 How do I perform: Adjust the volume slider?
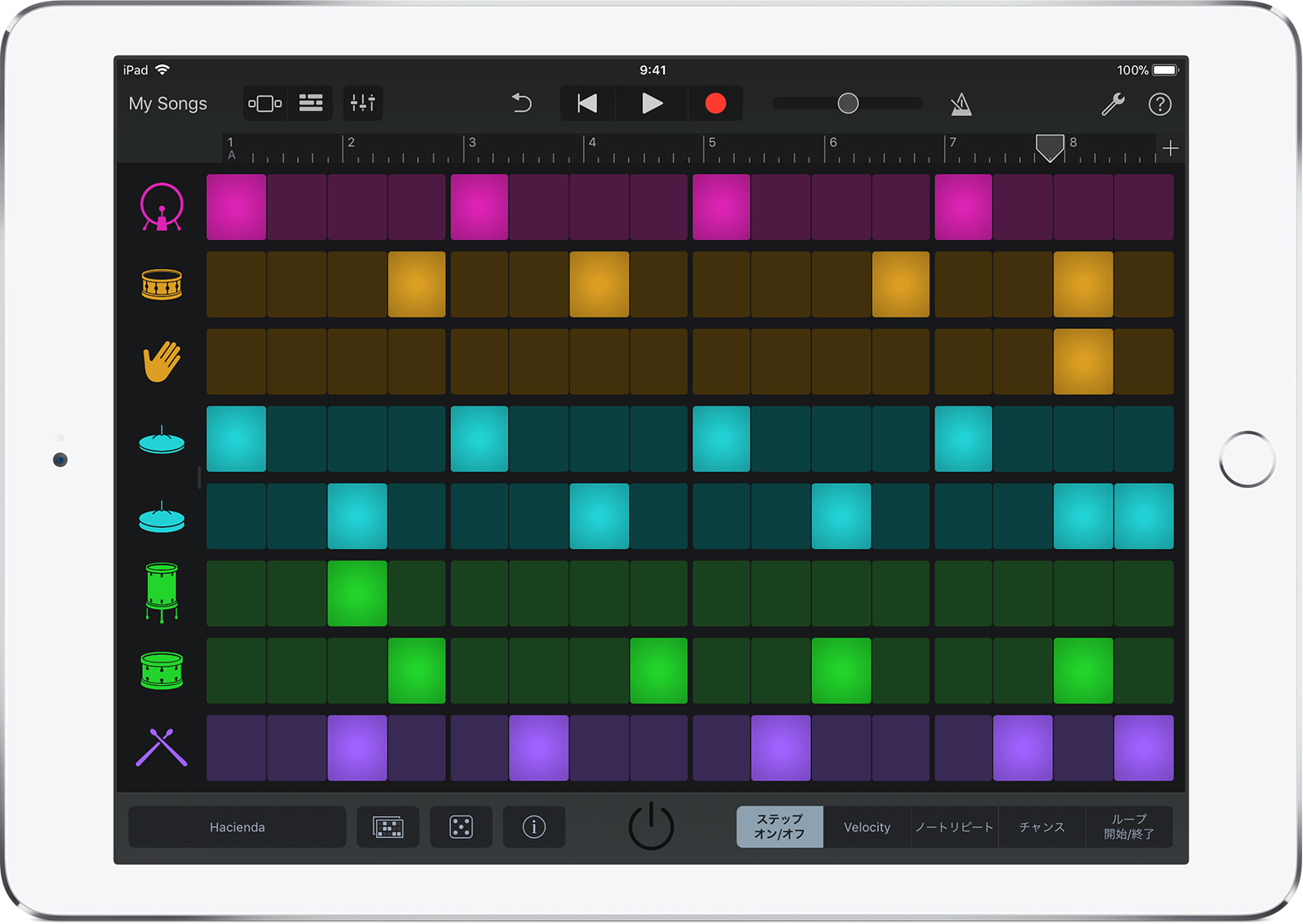coord(848,103)
